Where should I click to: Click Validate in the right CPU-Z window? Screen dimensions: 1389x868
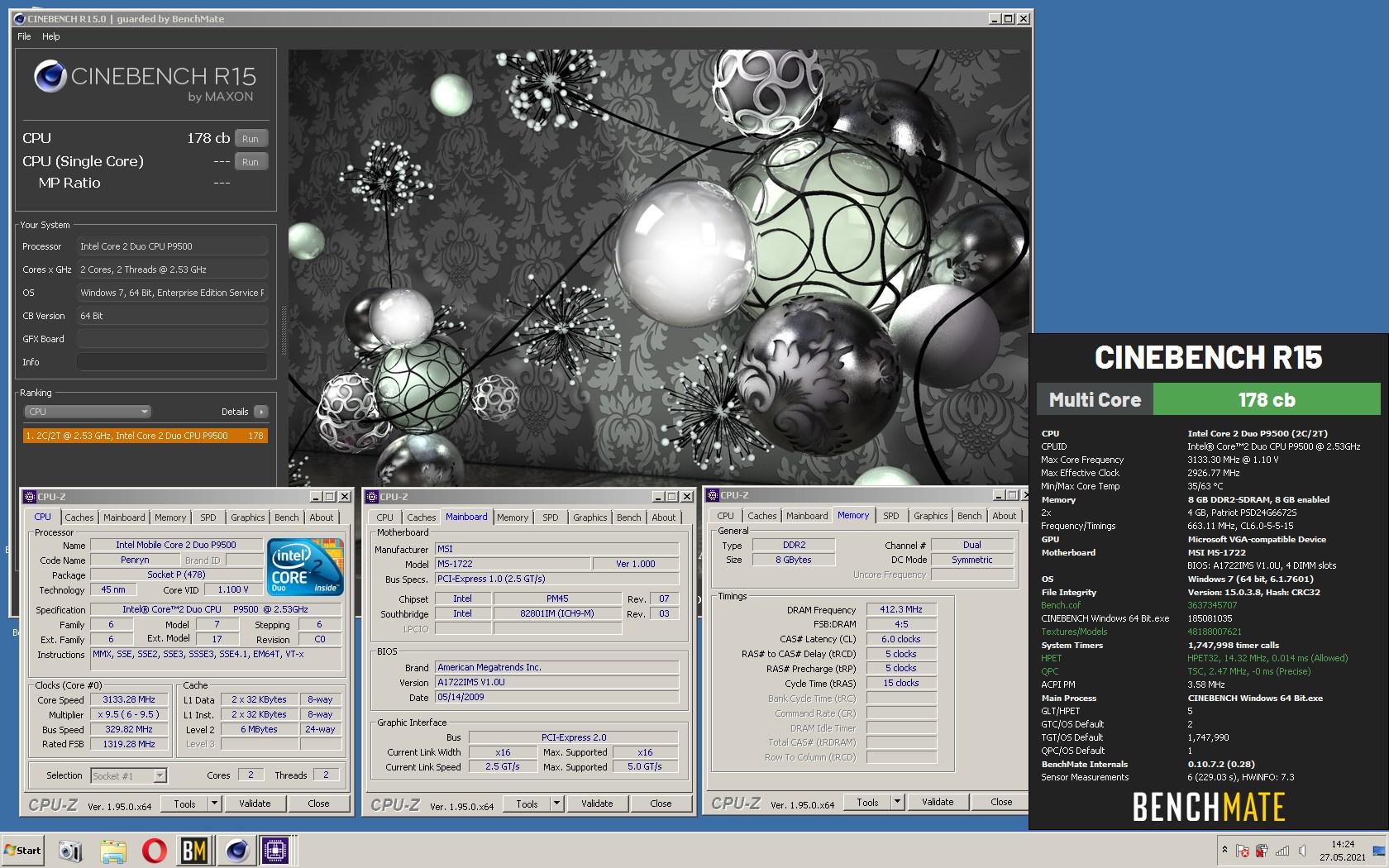(x=938, y=802)
